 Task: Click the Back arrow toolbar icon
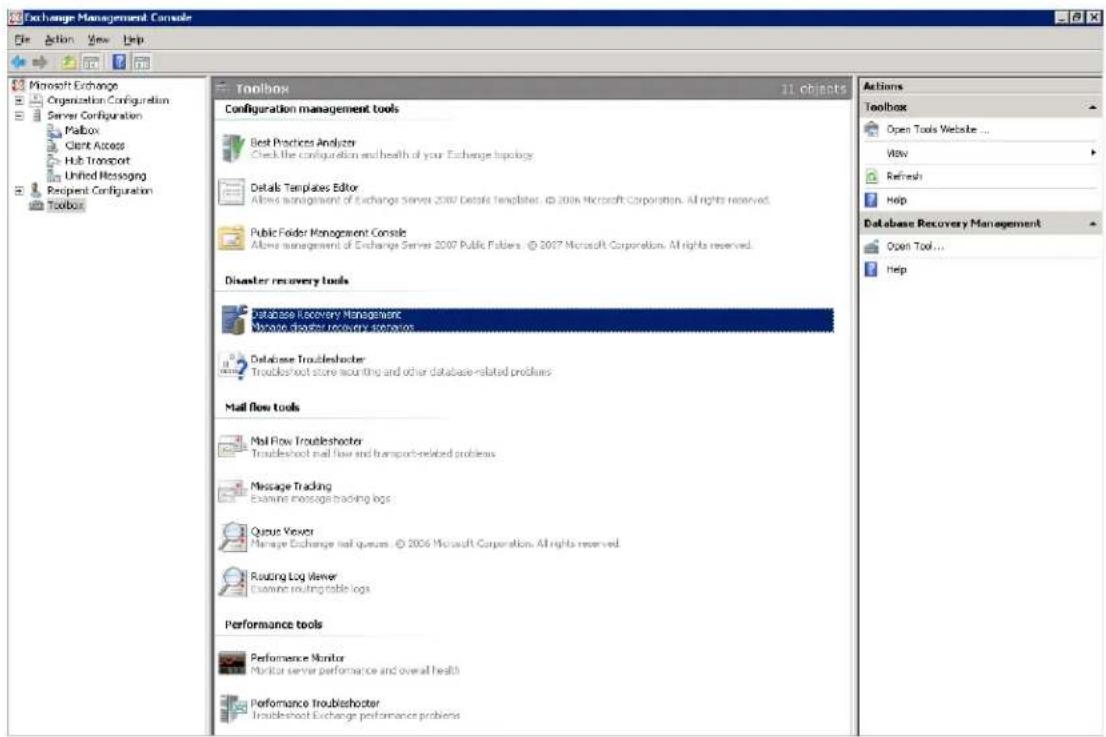[x=18, y=62]
